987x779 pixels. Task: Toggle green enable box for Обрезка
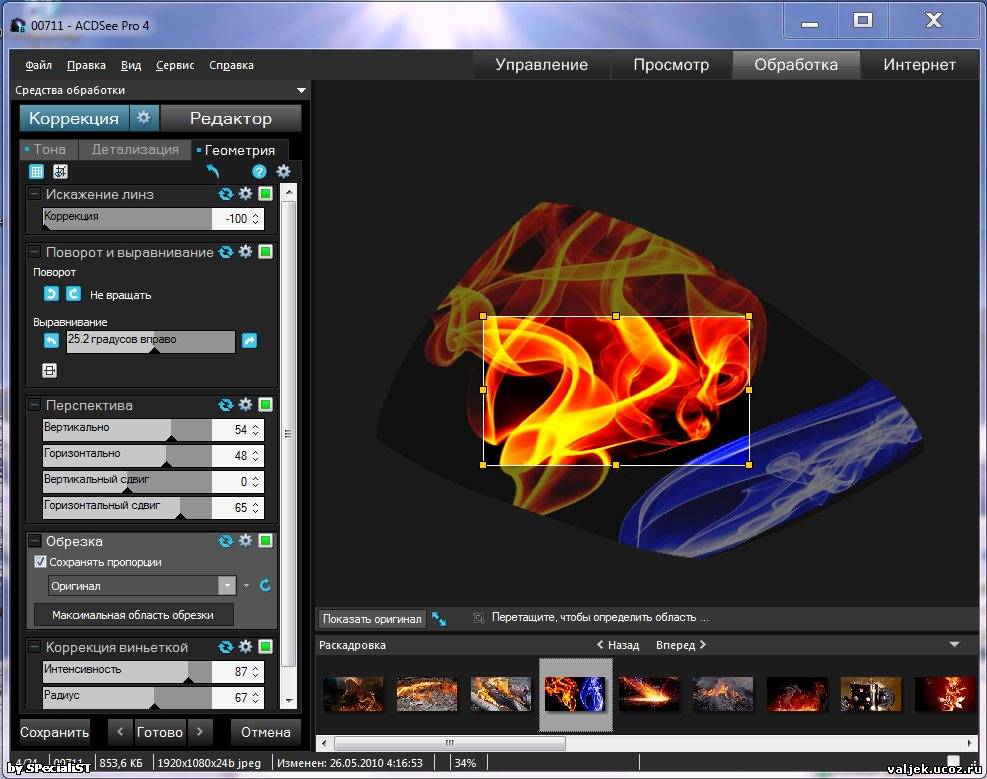(x=265, y=541)
